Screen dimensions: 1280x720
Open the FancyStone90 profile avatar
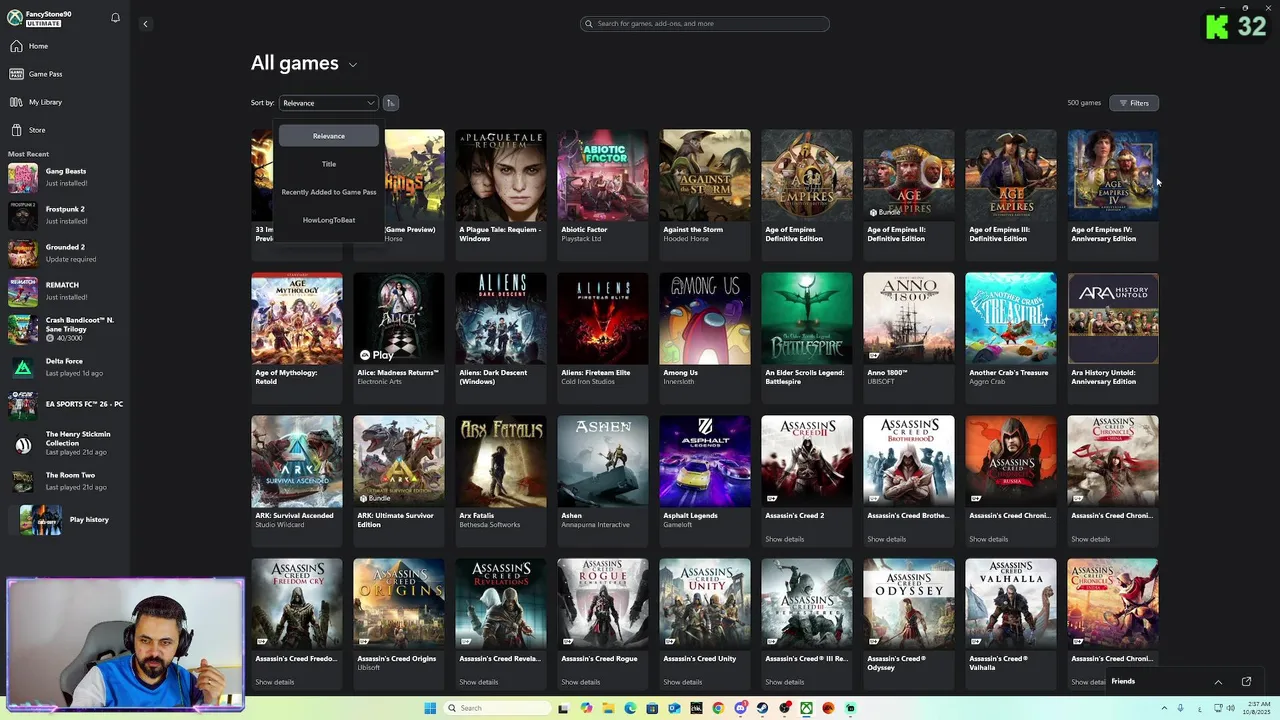pos(15,18)
